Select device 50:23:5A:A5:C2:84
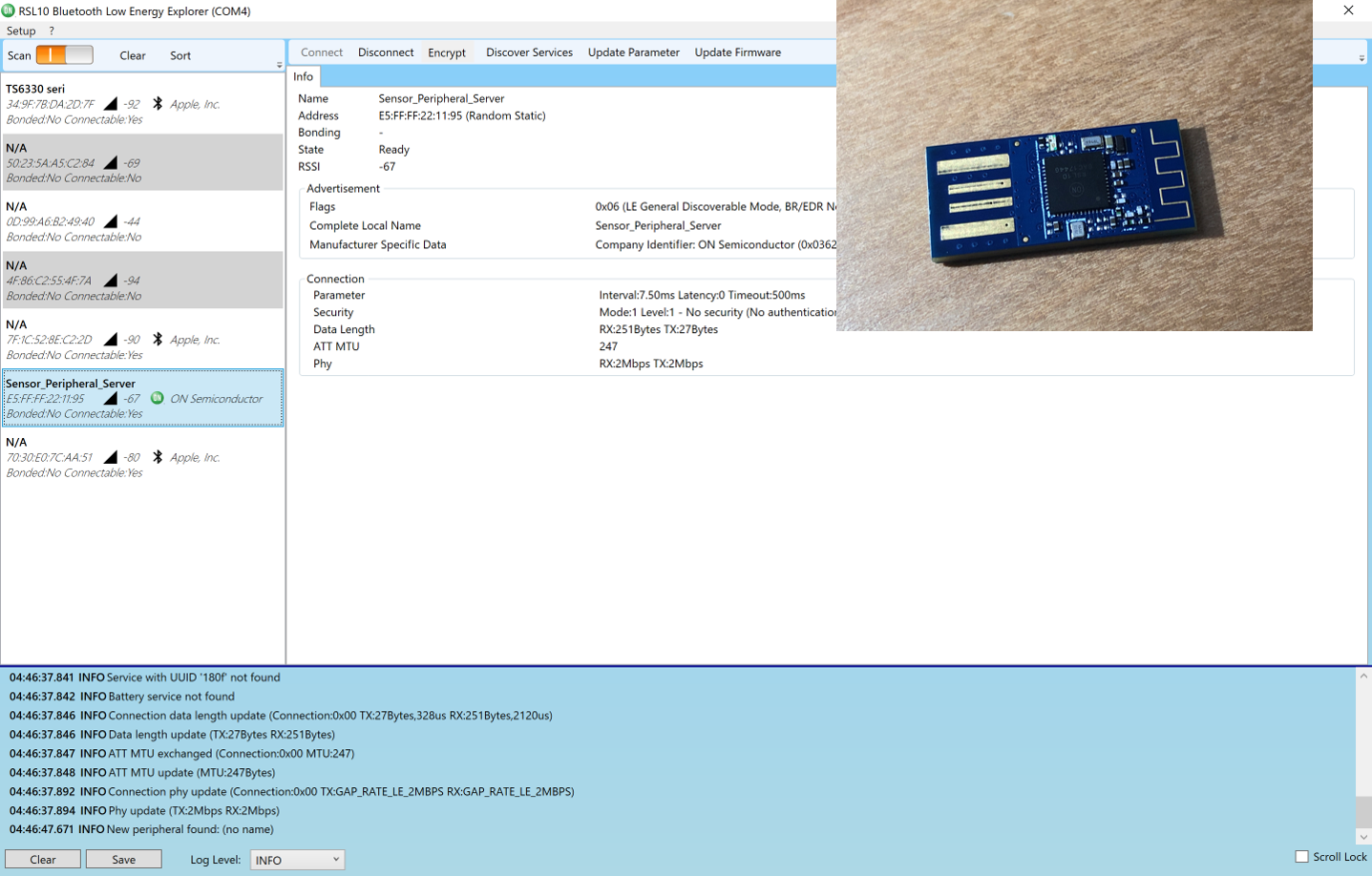The width and height of the screenshot is (1372, 876). pyautogui.click(x=142, y=162)
